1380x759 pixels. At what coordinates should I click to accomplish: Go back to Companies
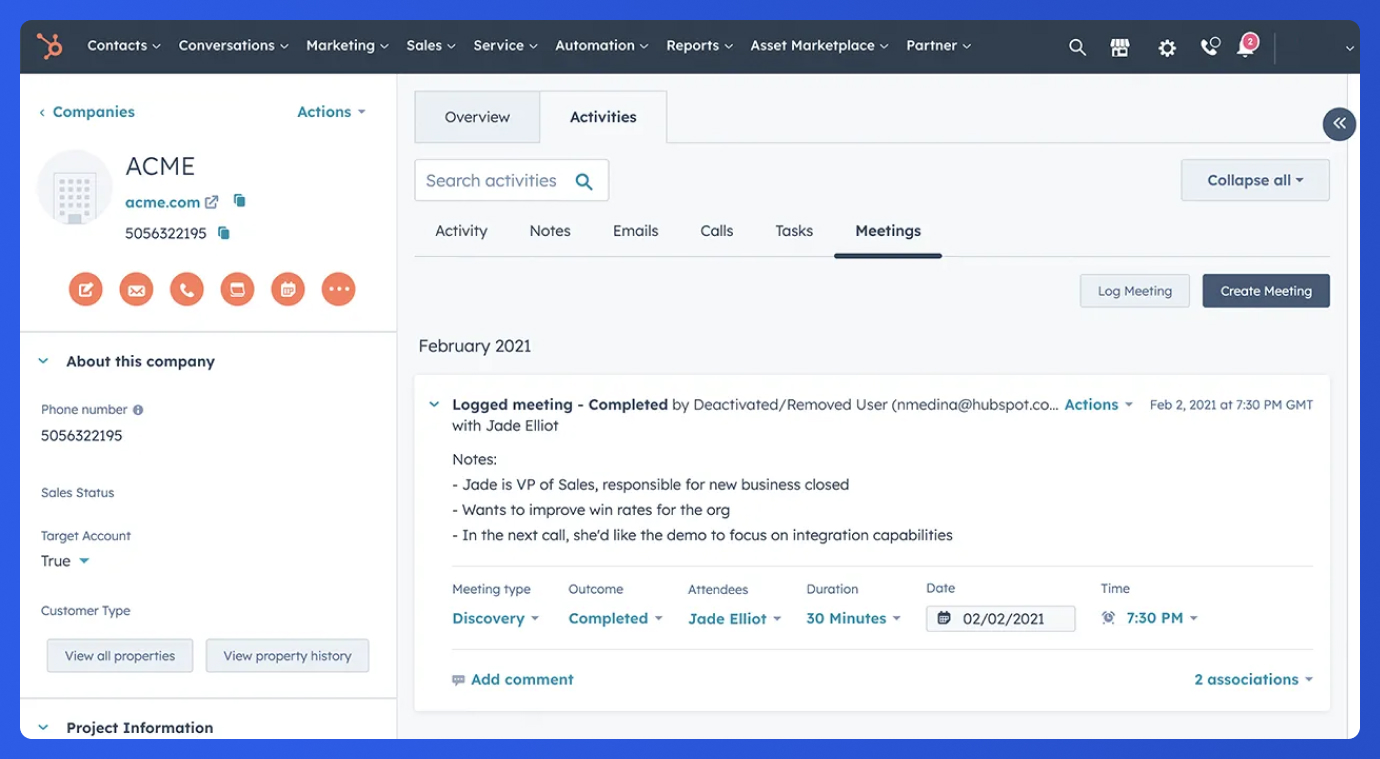click(86, 112)
